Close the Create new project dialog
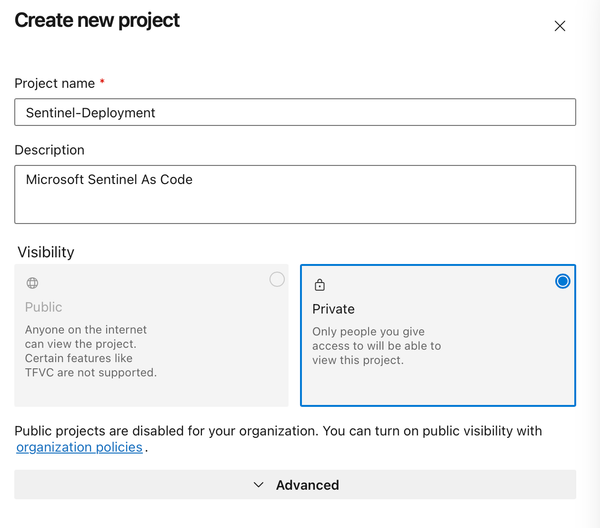Screen dimensions: 600x528 click(x=560, y=26)
